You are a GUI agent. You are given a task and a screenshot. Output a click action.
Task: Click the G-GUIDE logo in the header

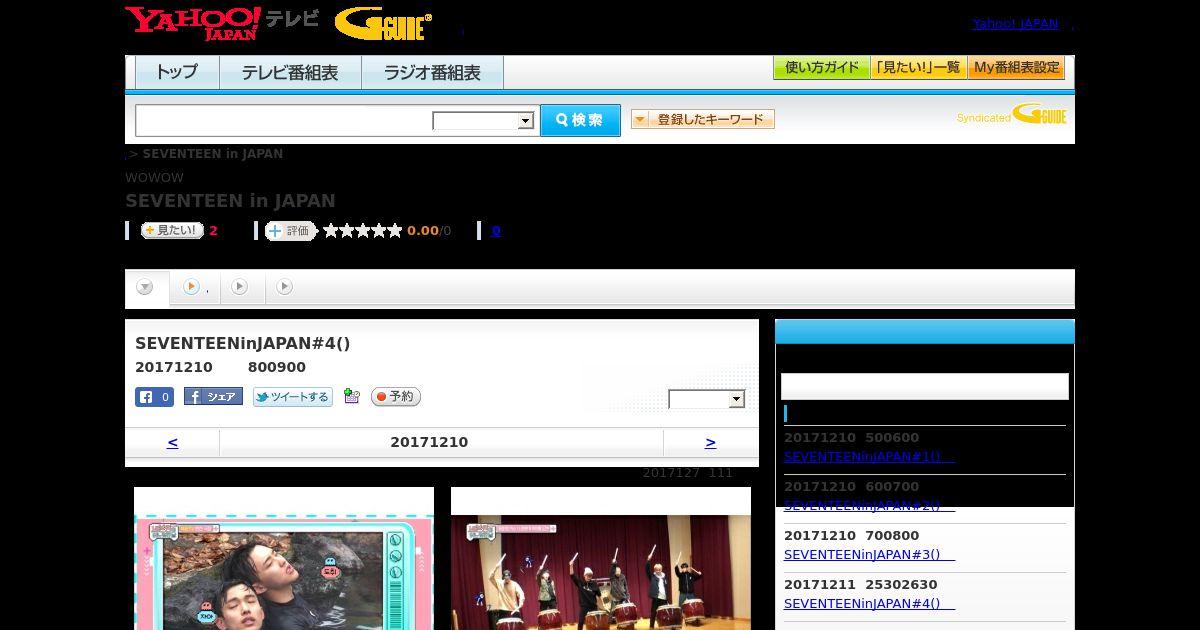click(x=384, y=24)
